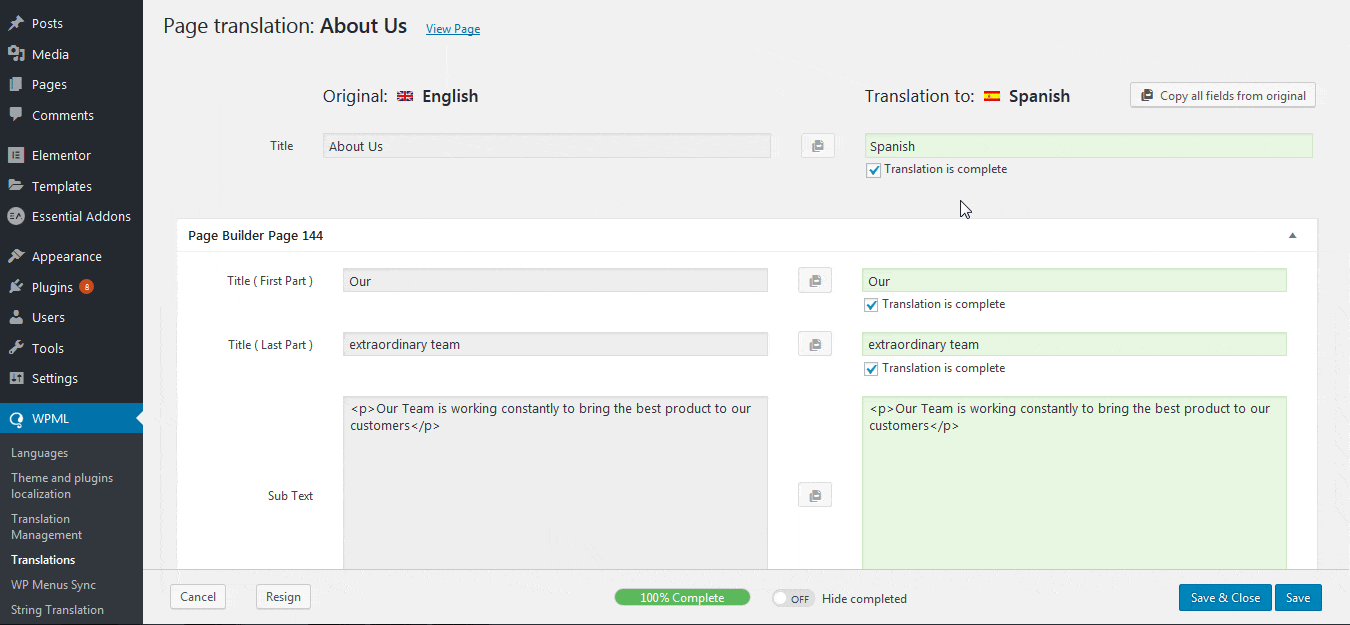Click the 'Sub Text' label
Viewport: 1350px width, 625px height.
pos(291,496)
